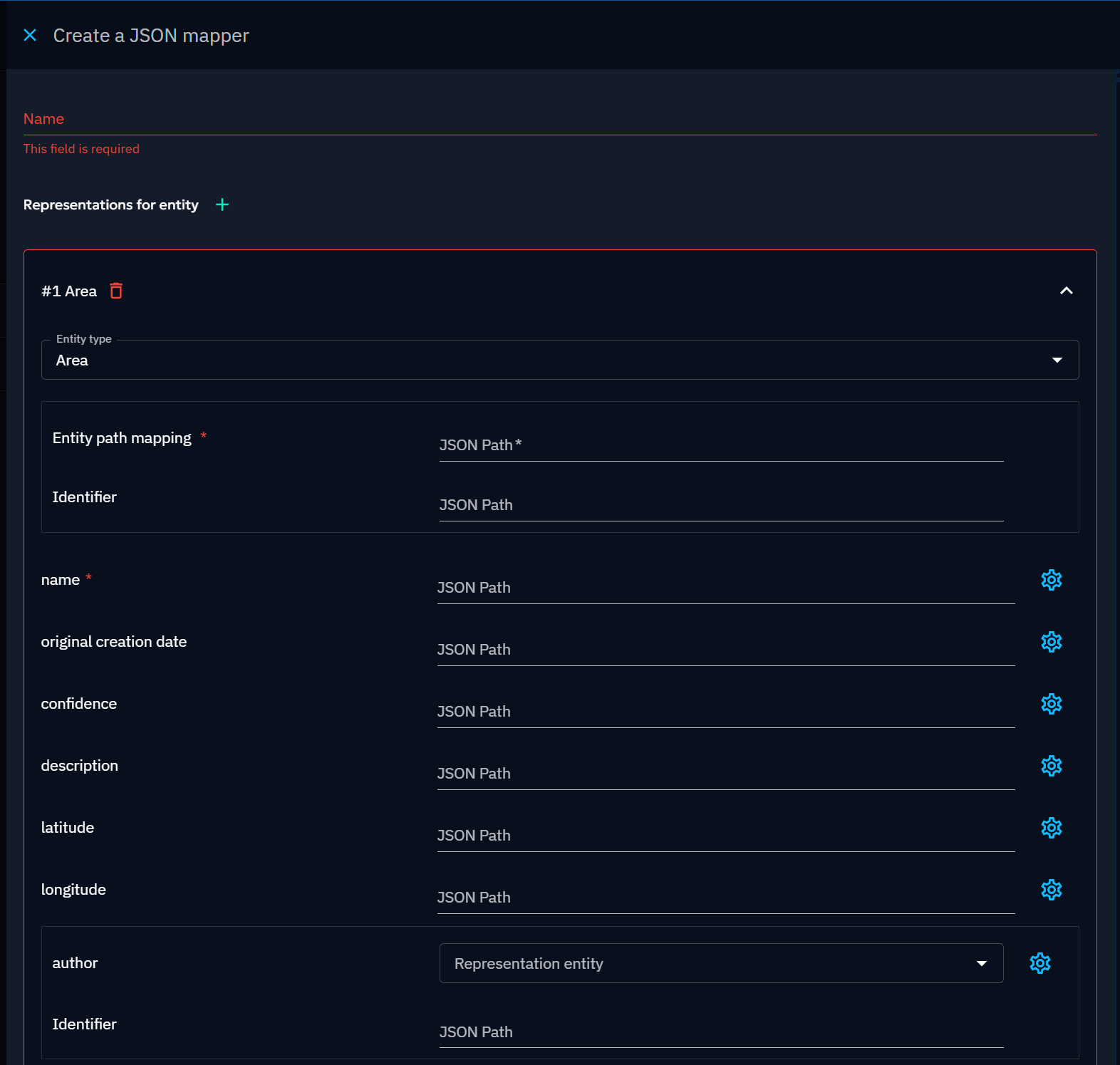Focus the Entity path mapping JSON Path field
The image size is (1120, 1065).
(x=721, y=446)
